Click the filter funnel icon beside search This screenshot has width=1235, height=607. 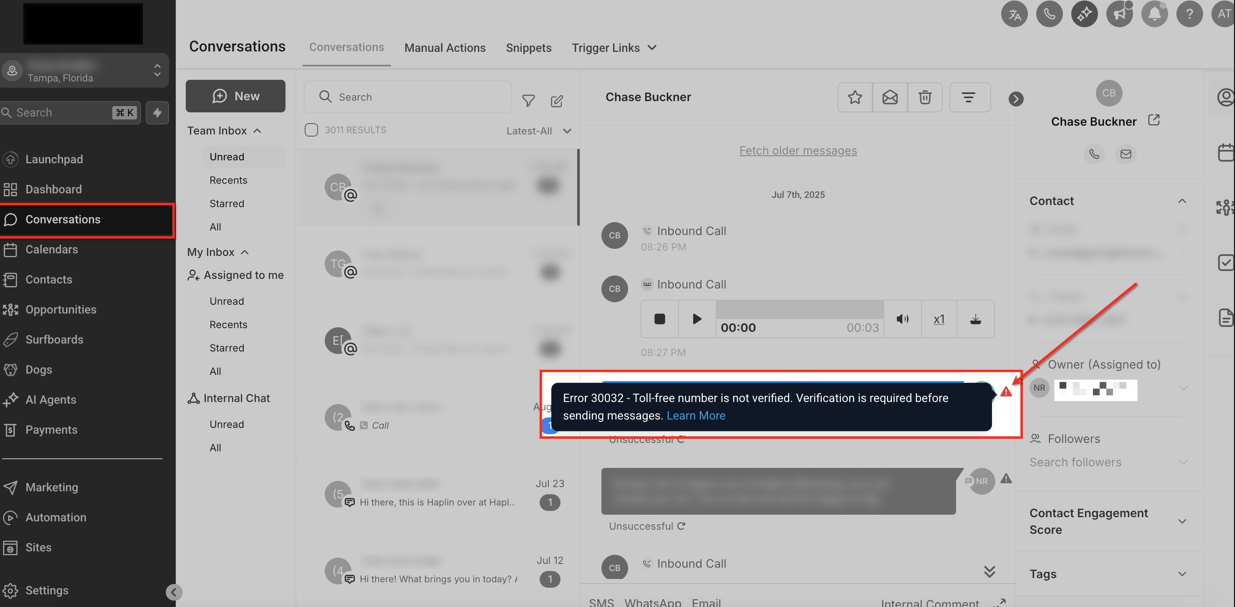pos(528,100)
